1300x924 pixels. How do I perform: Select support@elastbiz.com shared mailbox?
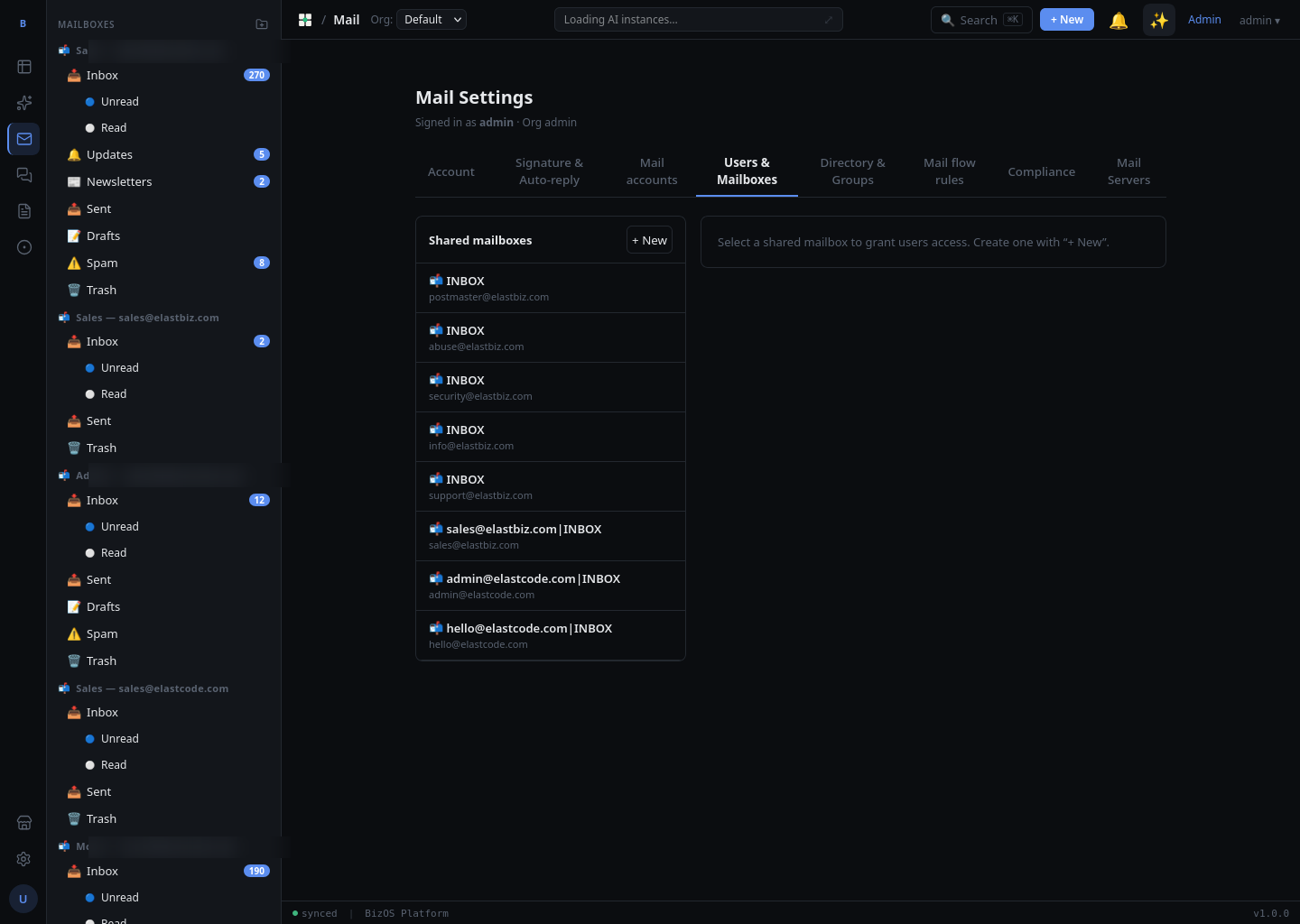(551, 486)
